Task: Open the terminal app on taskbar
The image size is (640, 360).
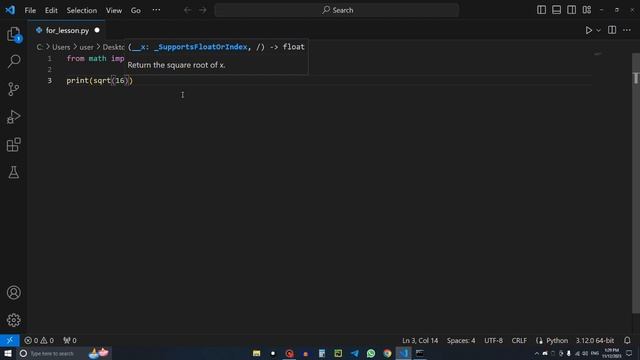Action: pos(420,353)
